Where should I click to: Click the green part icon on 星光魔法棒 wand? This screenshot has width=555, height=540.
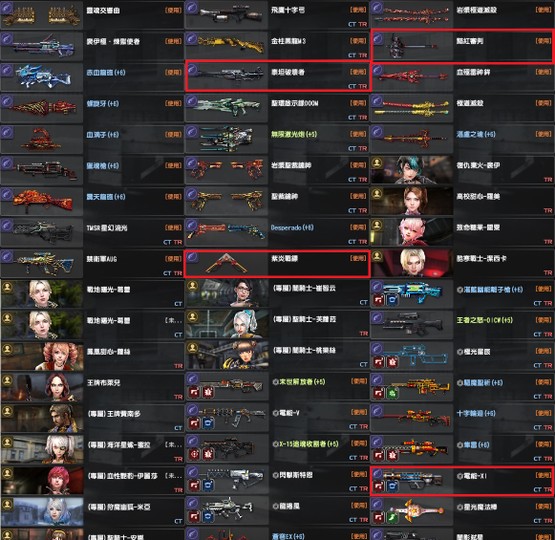coord(393,516)
